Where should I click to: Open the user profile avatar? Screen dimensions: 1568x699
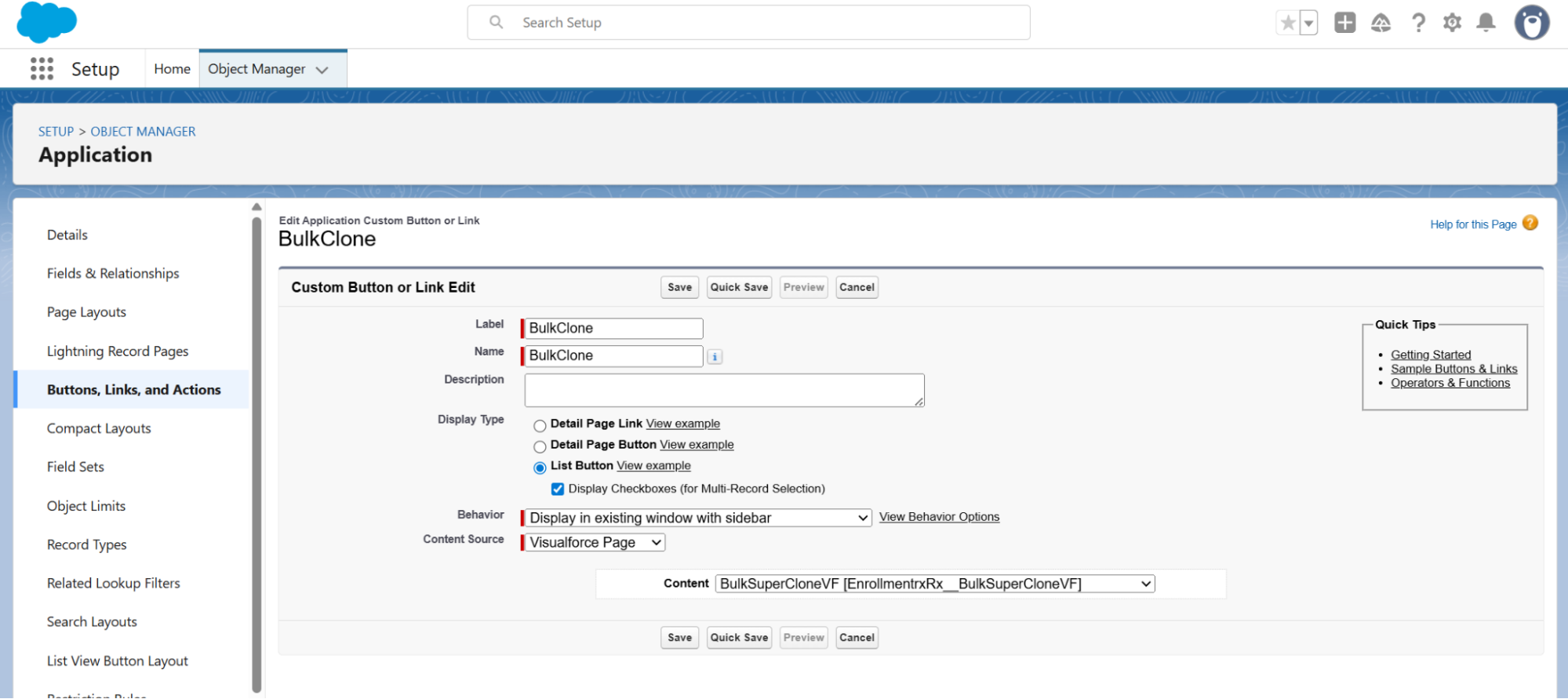point(1531,23)
